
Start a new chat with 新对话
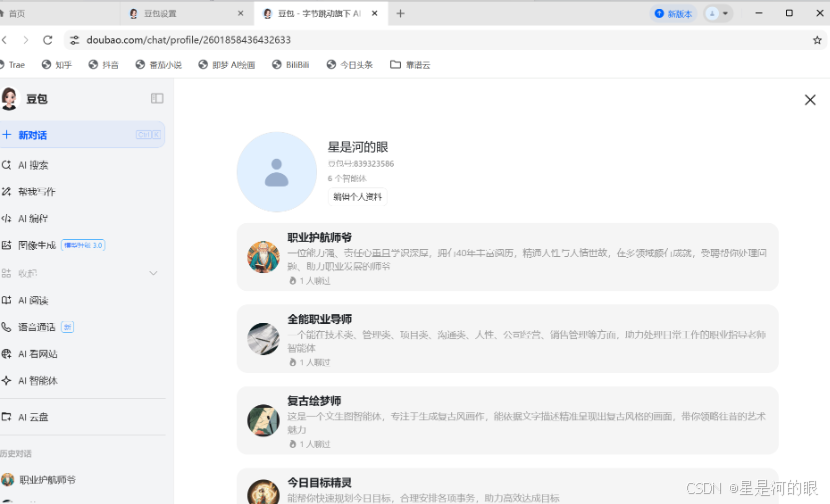[82, 135]
